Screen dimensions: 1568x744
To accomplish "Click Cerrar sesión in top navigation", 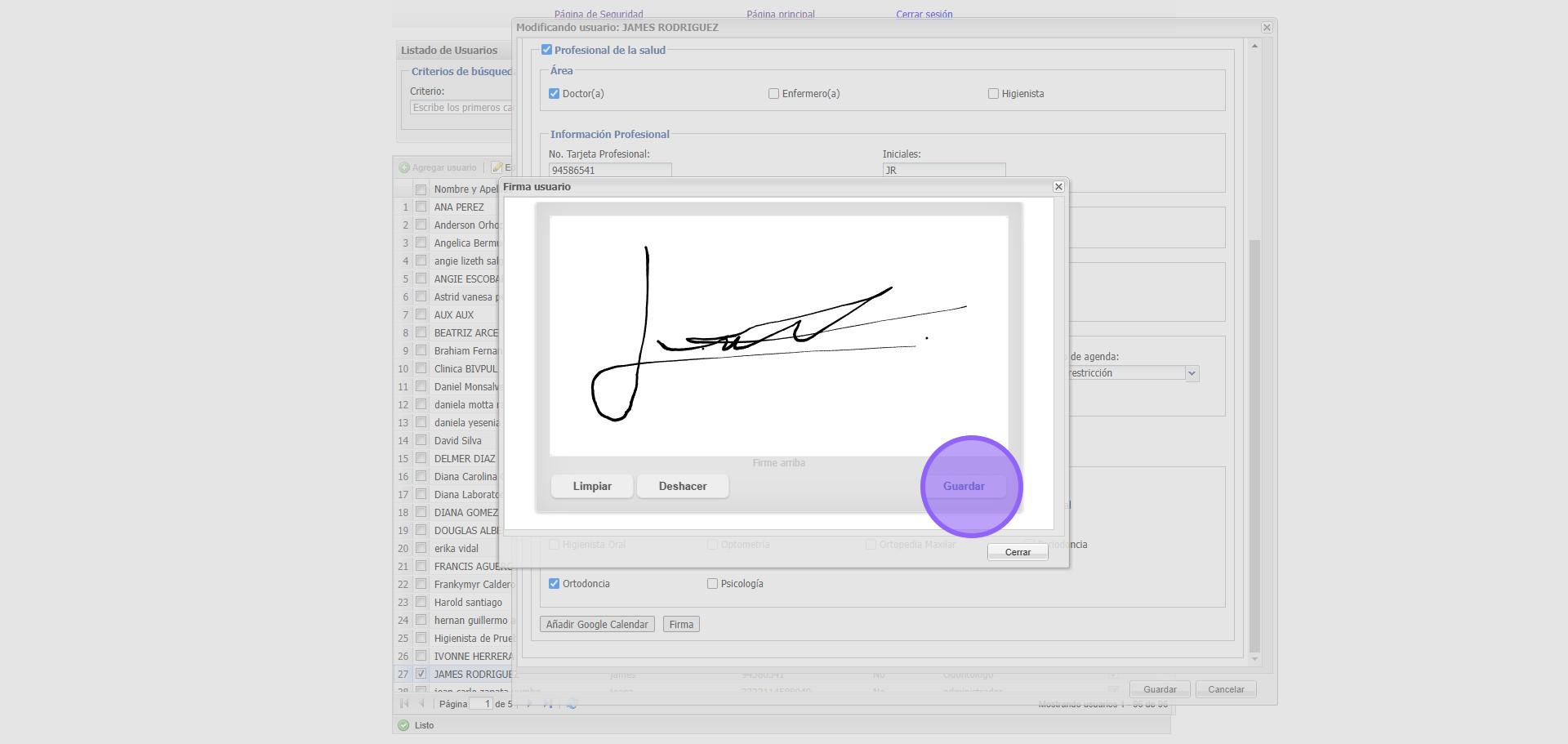I will click(924, 15).
